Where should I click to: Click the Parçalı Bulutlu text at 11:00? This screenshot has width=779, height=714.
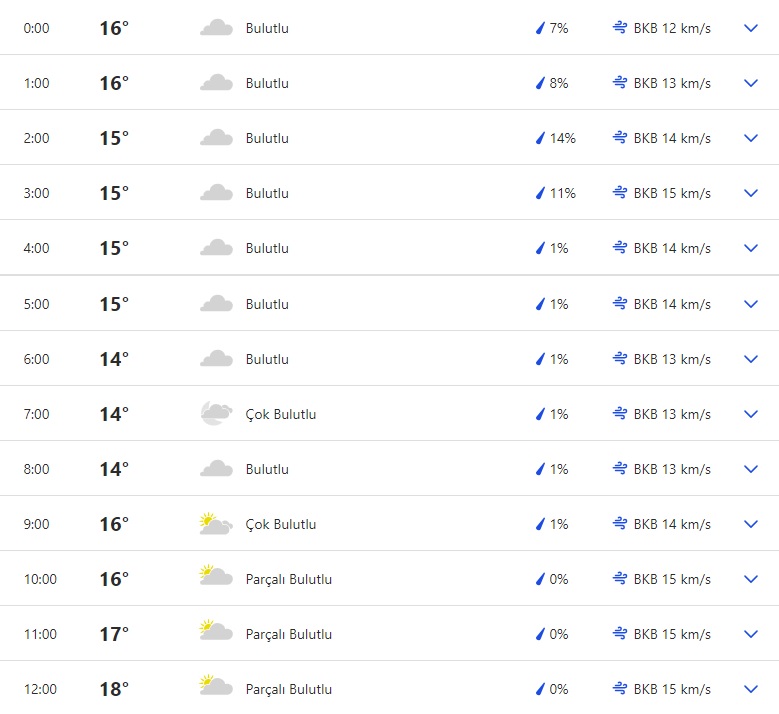coord(289,634)
